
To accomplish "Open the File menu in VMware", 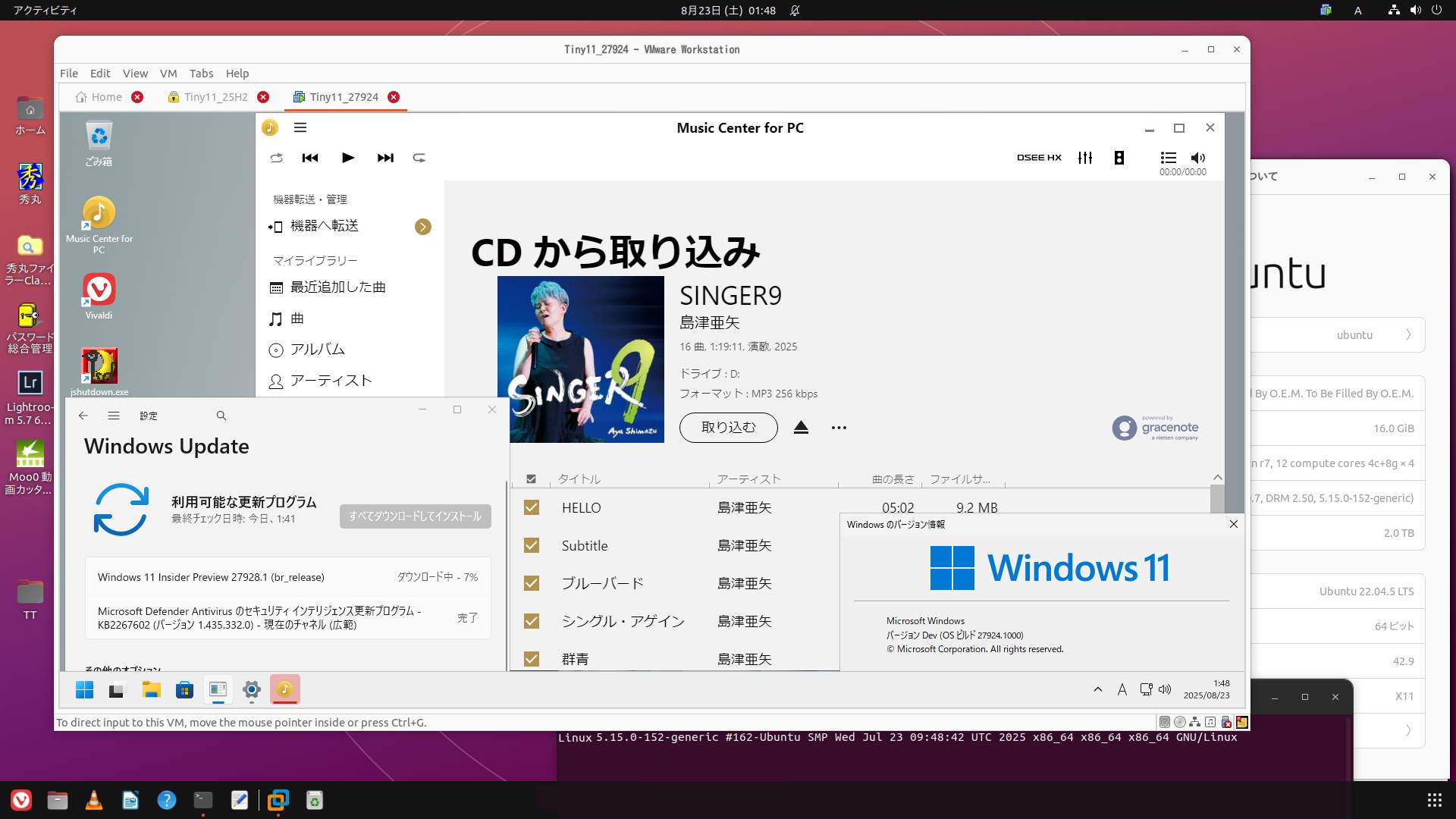I will 69,74.
